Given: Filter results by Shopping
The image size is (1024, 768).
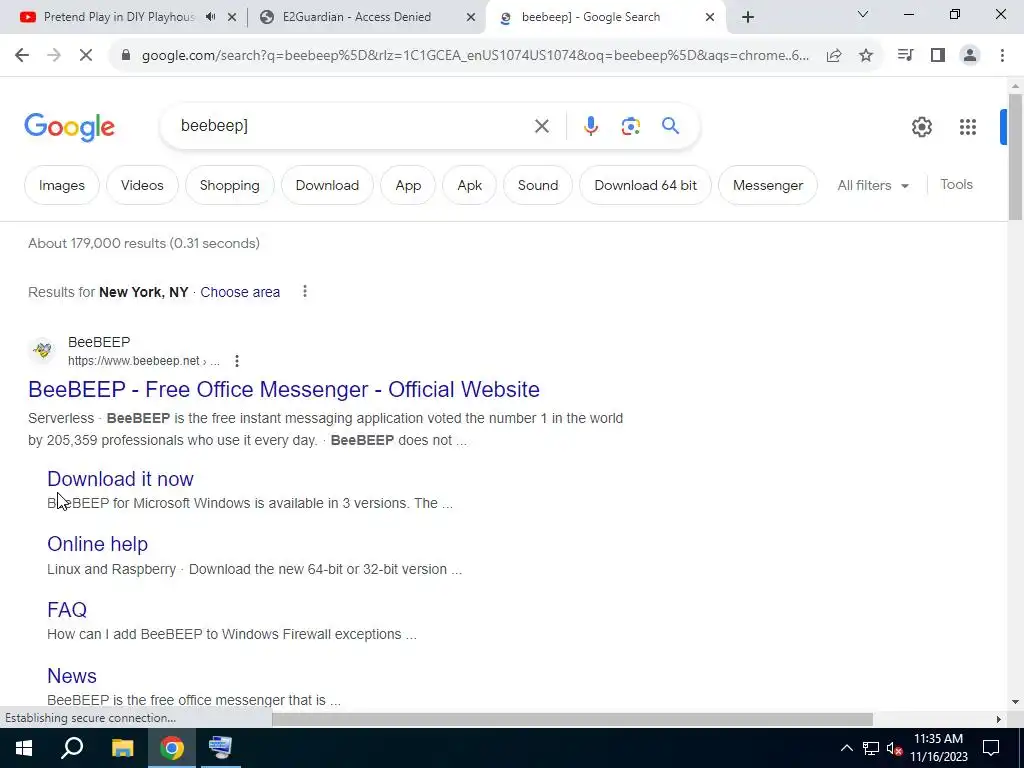Looking at the screenshot, I should point(229,185).
